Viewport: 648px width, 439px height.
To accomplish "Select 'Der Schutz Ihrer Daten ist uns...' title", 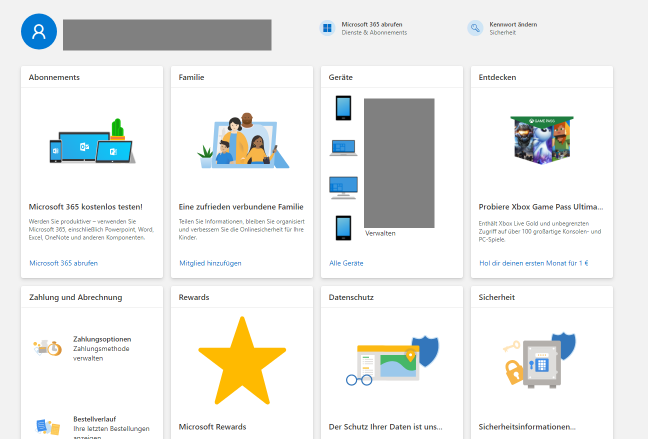I will (x=386, y=427).
